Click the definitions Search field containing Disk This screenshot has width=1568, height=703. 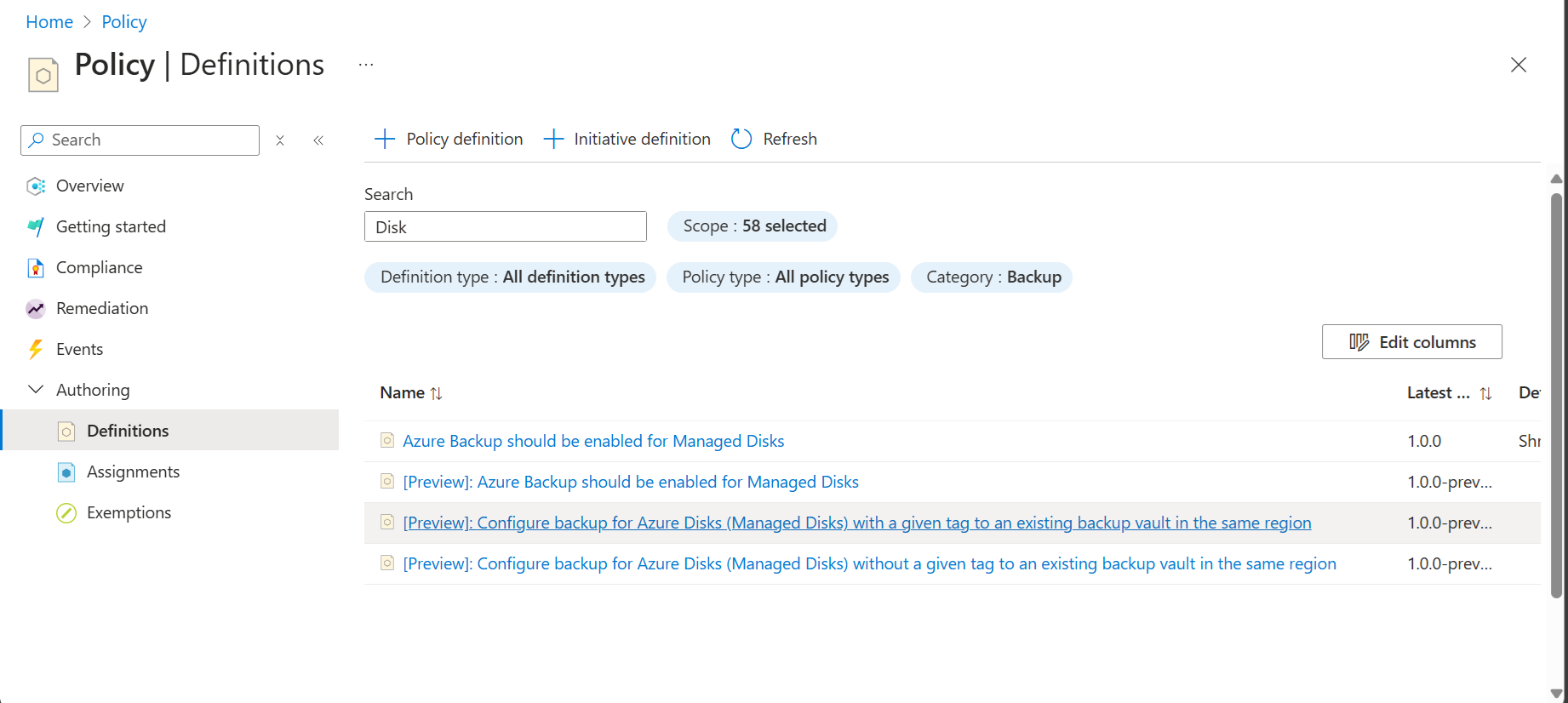point(505,227)
